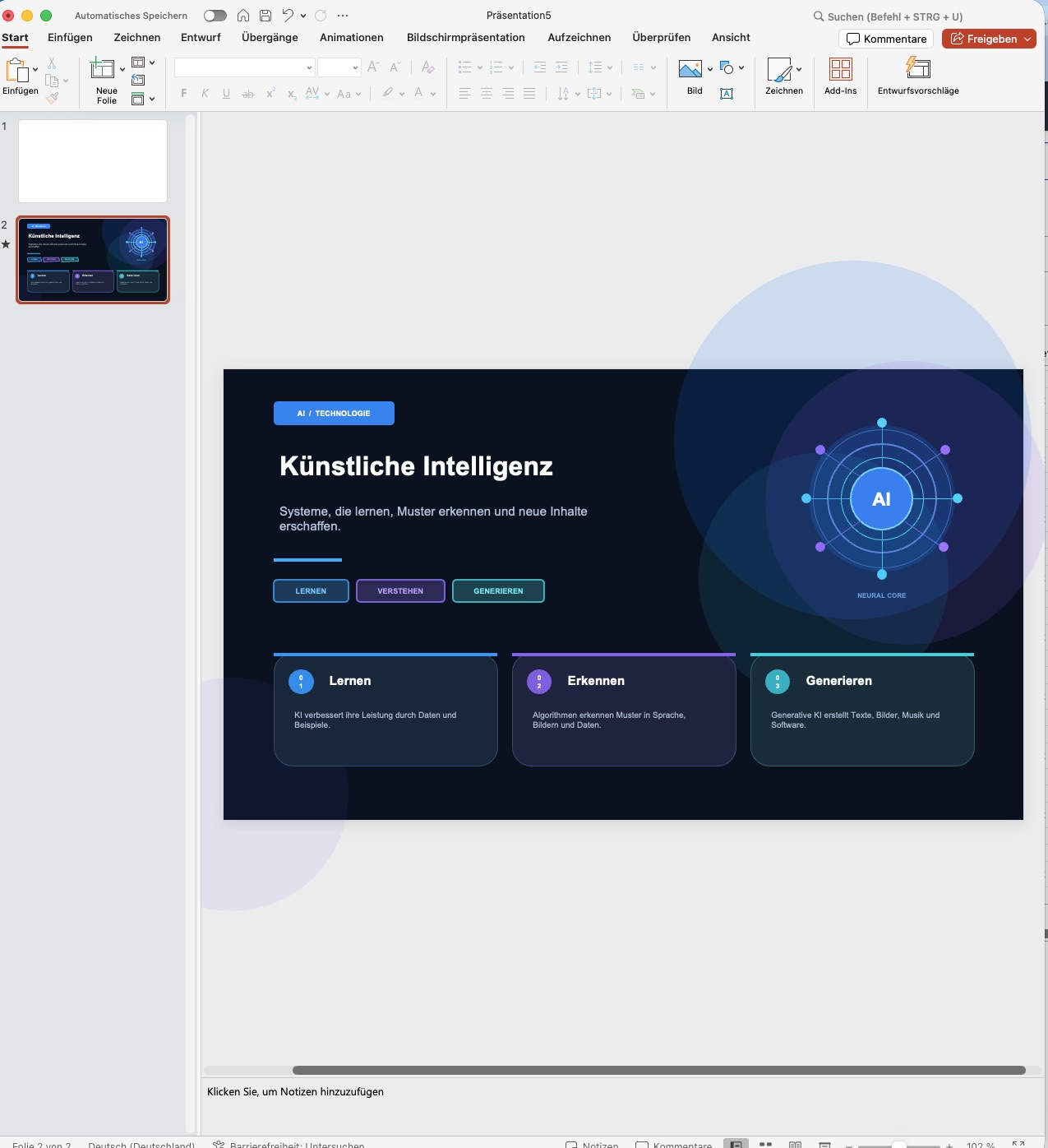
Task: Select the blank slide 1 thumbnail
Action: [x=93, y=161]
